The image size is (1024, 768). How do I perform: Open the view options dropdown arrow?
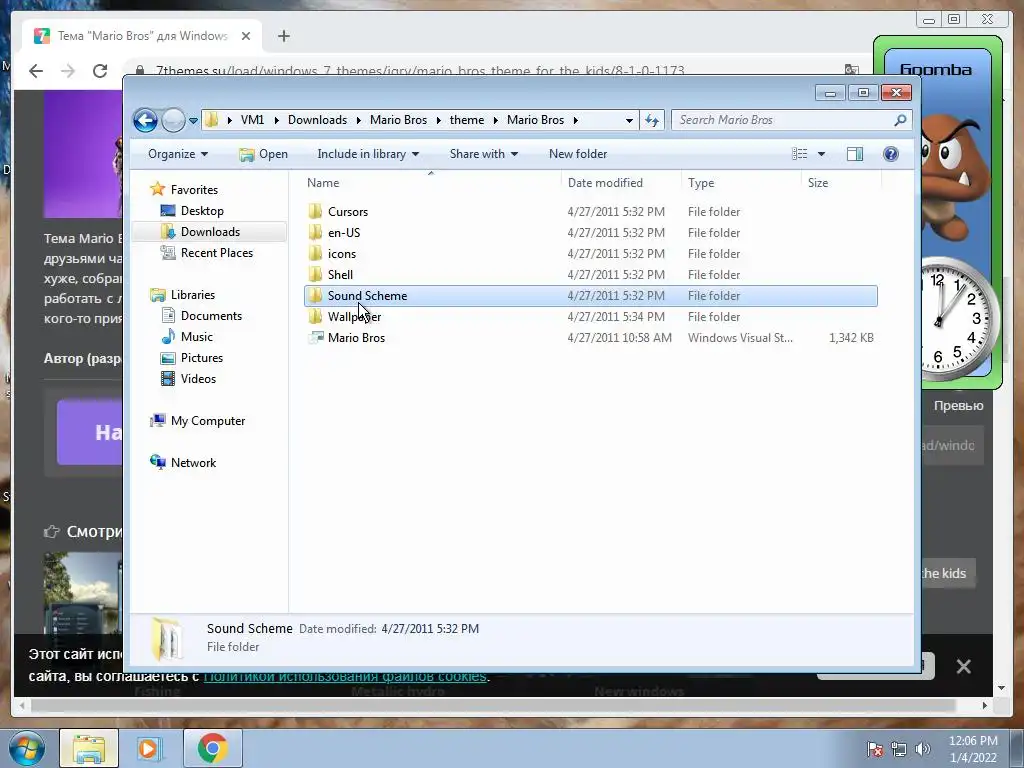tap(822, 154)
